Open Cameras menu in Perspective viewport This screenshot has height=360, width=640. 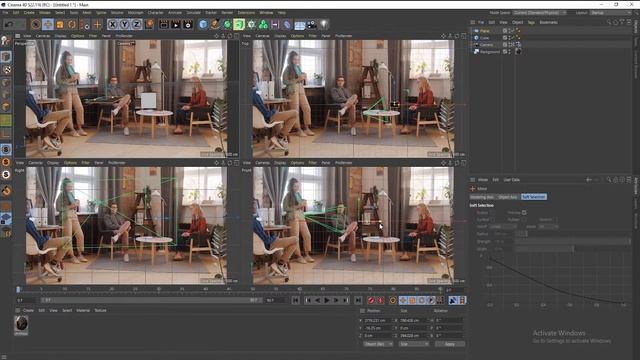43,36
